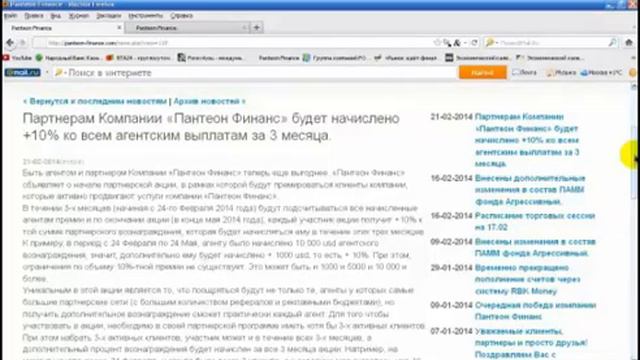This screenshot has height=360, width=640.
Task: Close the first Panteon Finance tab
Action: [x=119, y=28]
